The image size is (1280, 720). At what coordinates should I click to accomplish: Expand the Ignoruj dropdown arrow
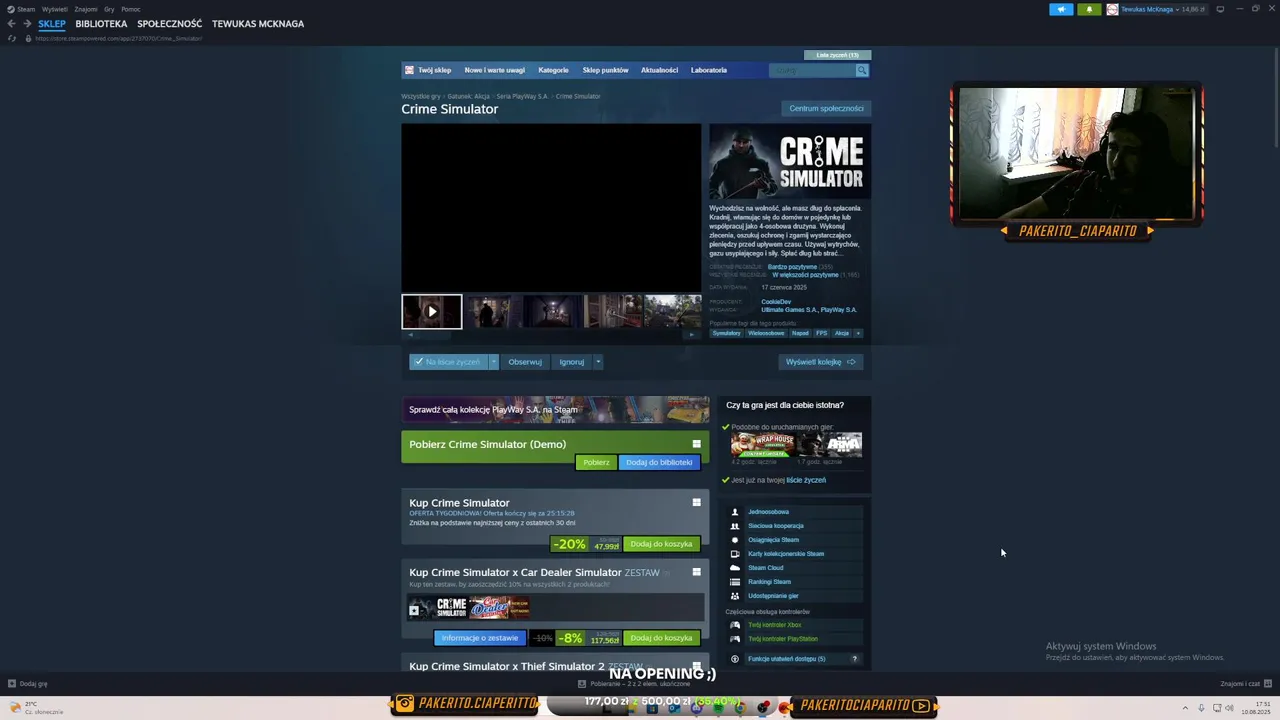click(598, 362)
